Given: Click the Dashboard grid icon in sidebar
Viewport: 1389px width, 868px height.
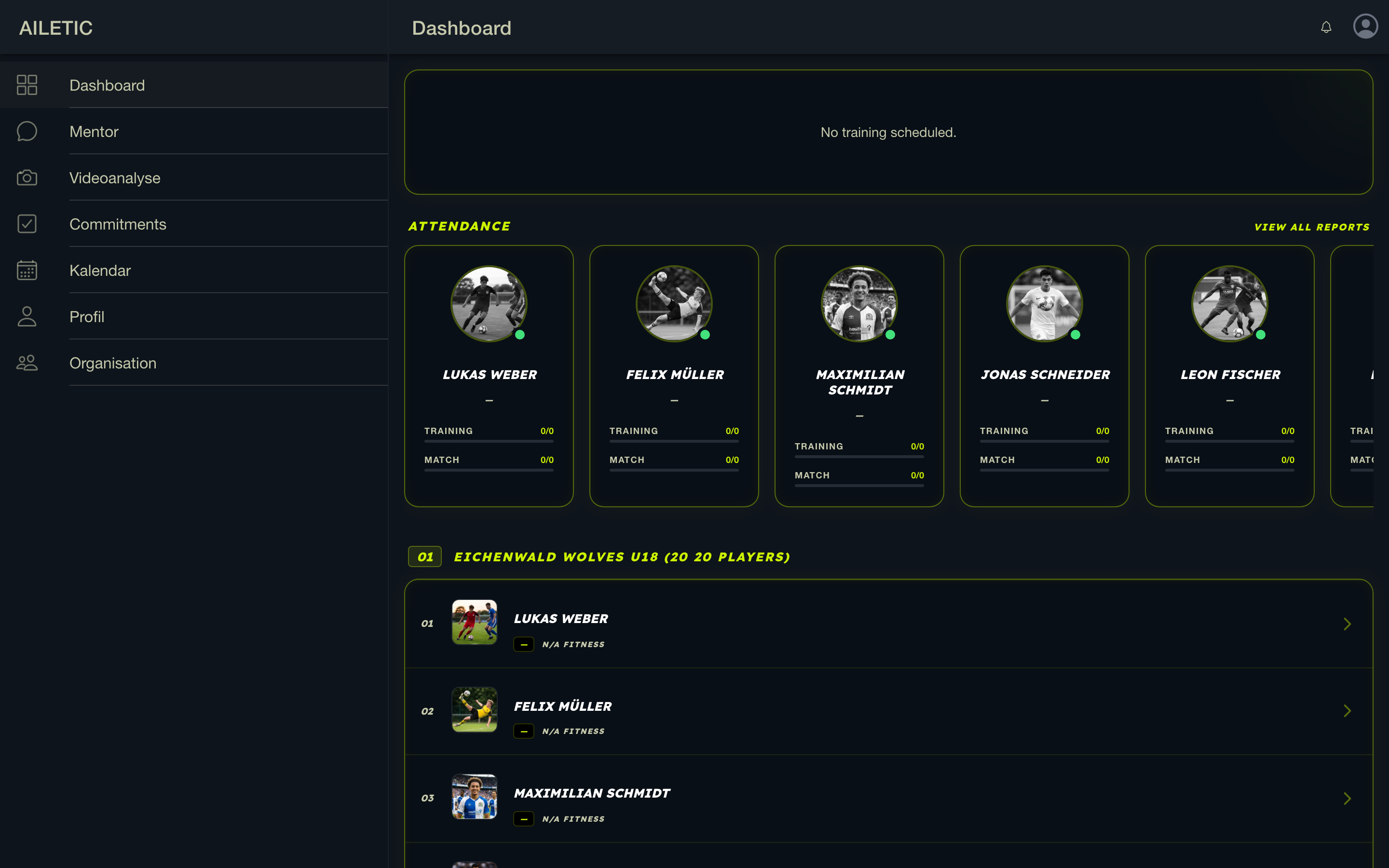Looking at the screenshot, I should point(27,85).
